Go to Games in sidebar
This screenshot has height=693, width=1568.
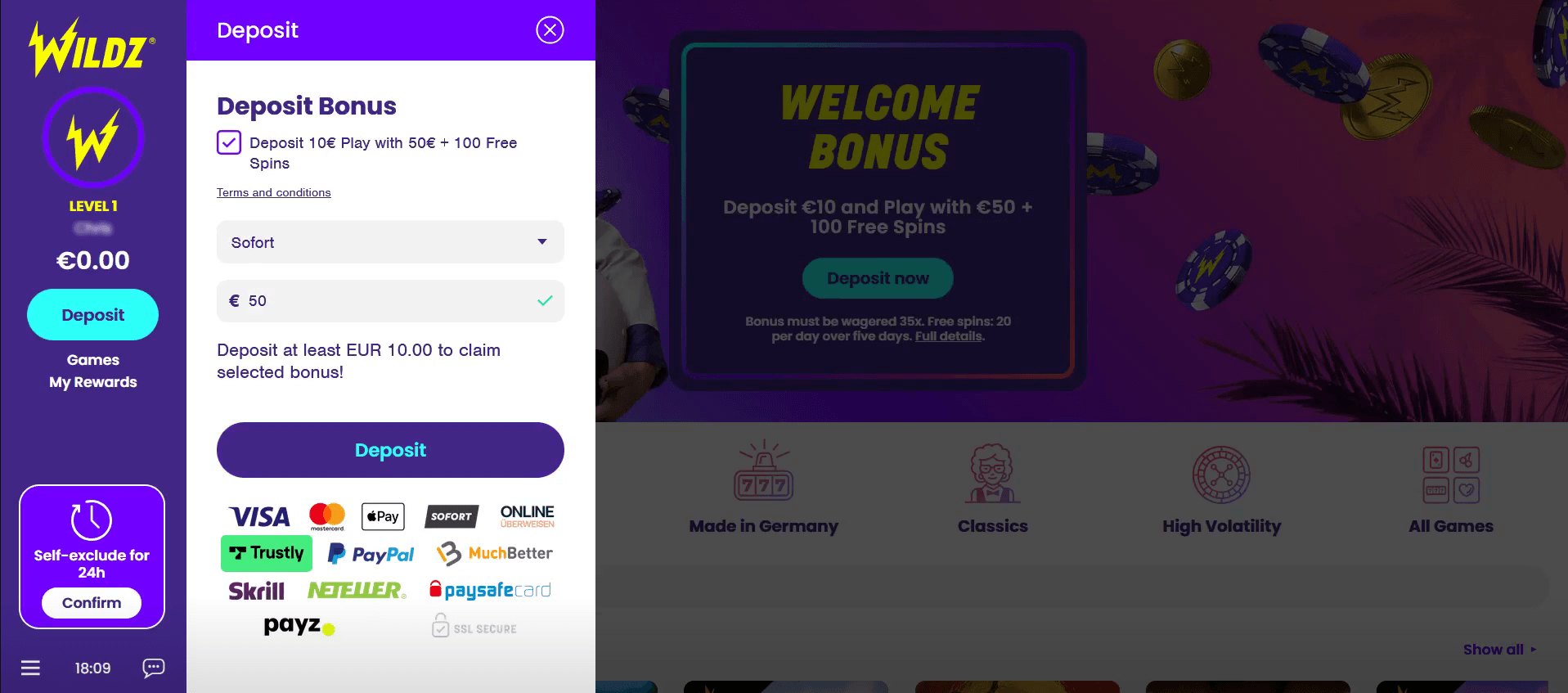93,360
